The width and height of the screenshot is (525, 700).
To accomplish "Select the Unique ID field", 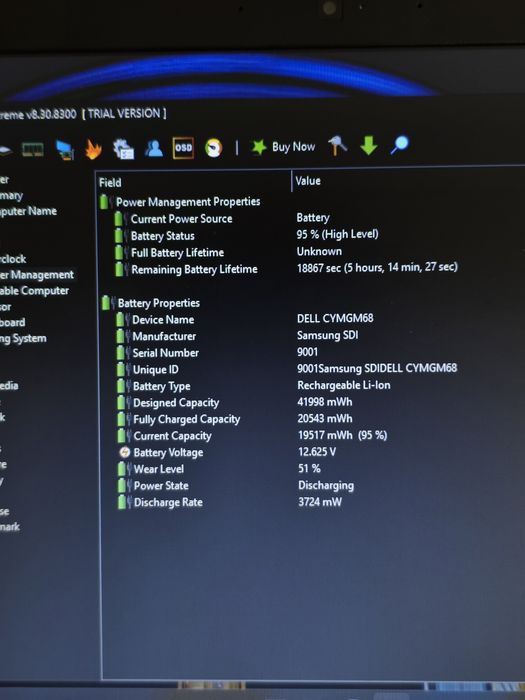I will [x=155, y=370].
